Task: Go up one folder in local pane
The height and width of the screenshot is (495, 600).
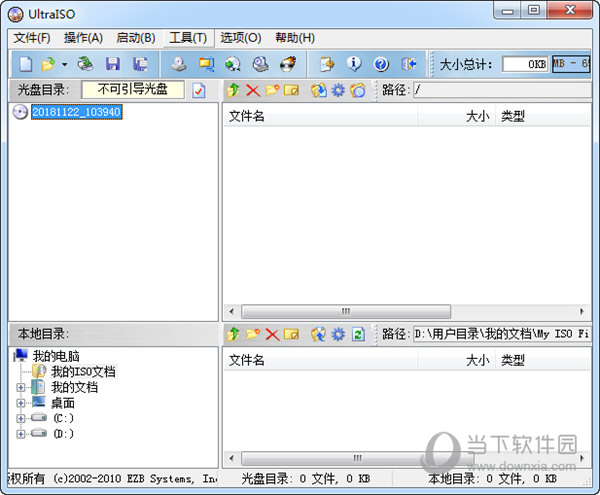Action: [233, 334]
